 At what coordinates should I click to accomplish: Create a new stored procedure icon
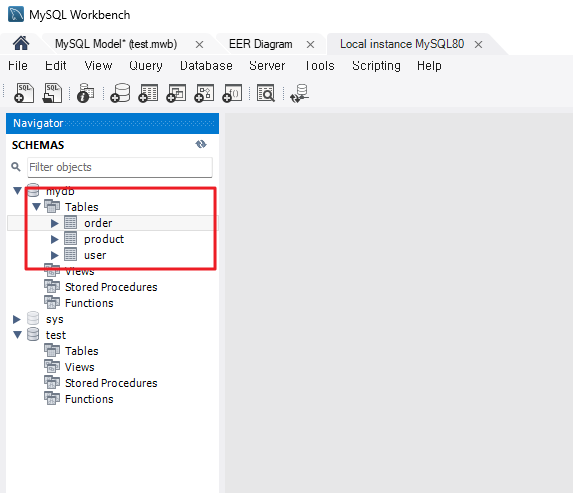(204, 93)
